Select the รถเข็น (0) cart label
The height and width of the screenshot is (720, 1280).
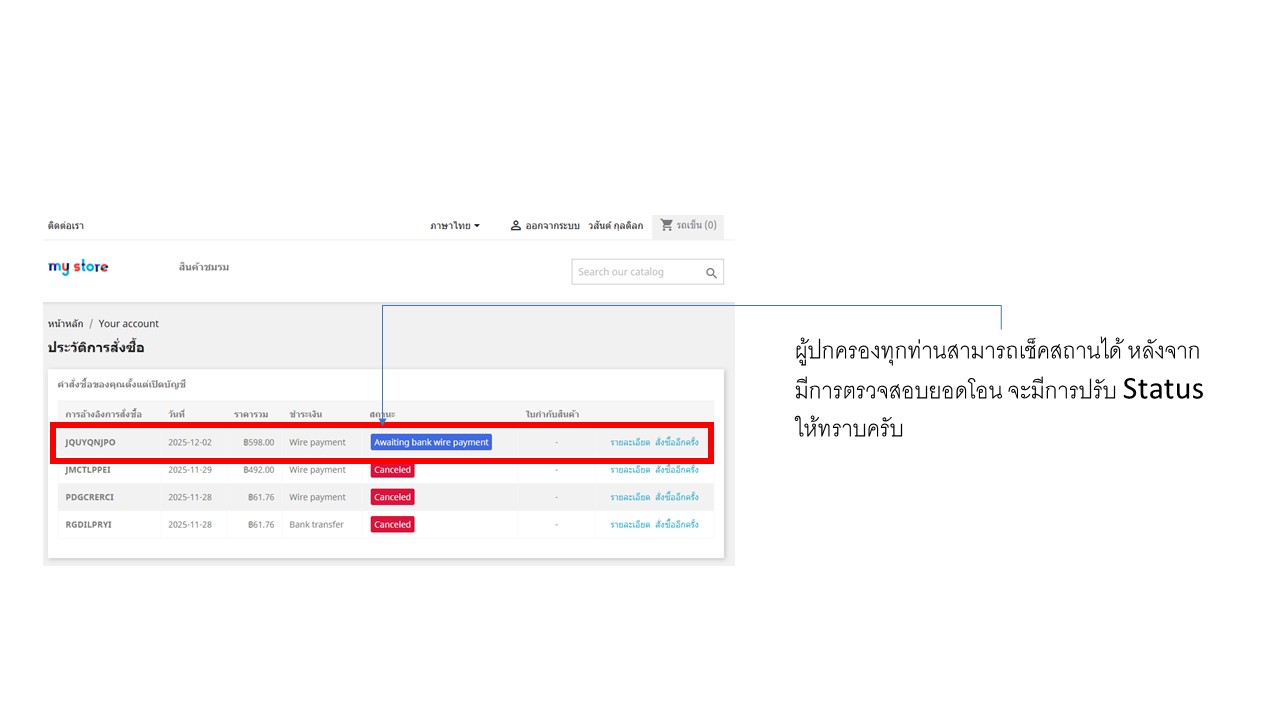click(x=696, y=226)
